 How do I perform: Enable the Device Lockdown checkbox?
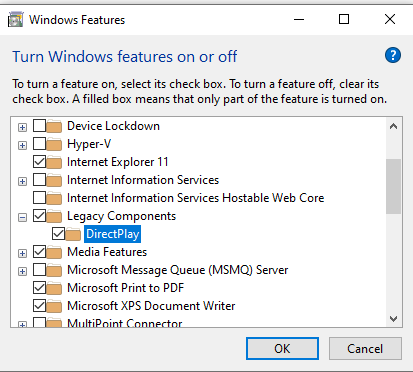coord(39,126)
